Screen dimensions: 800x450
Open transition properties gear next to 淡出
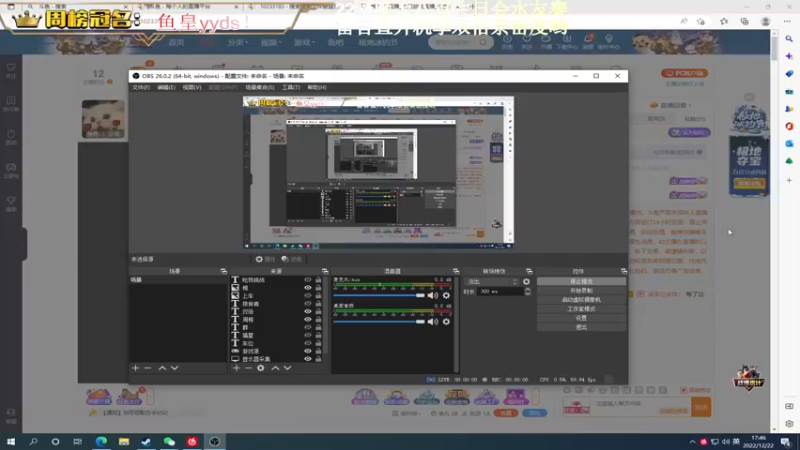pyautogui.click(x=527, y=282)
